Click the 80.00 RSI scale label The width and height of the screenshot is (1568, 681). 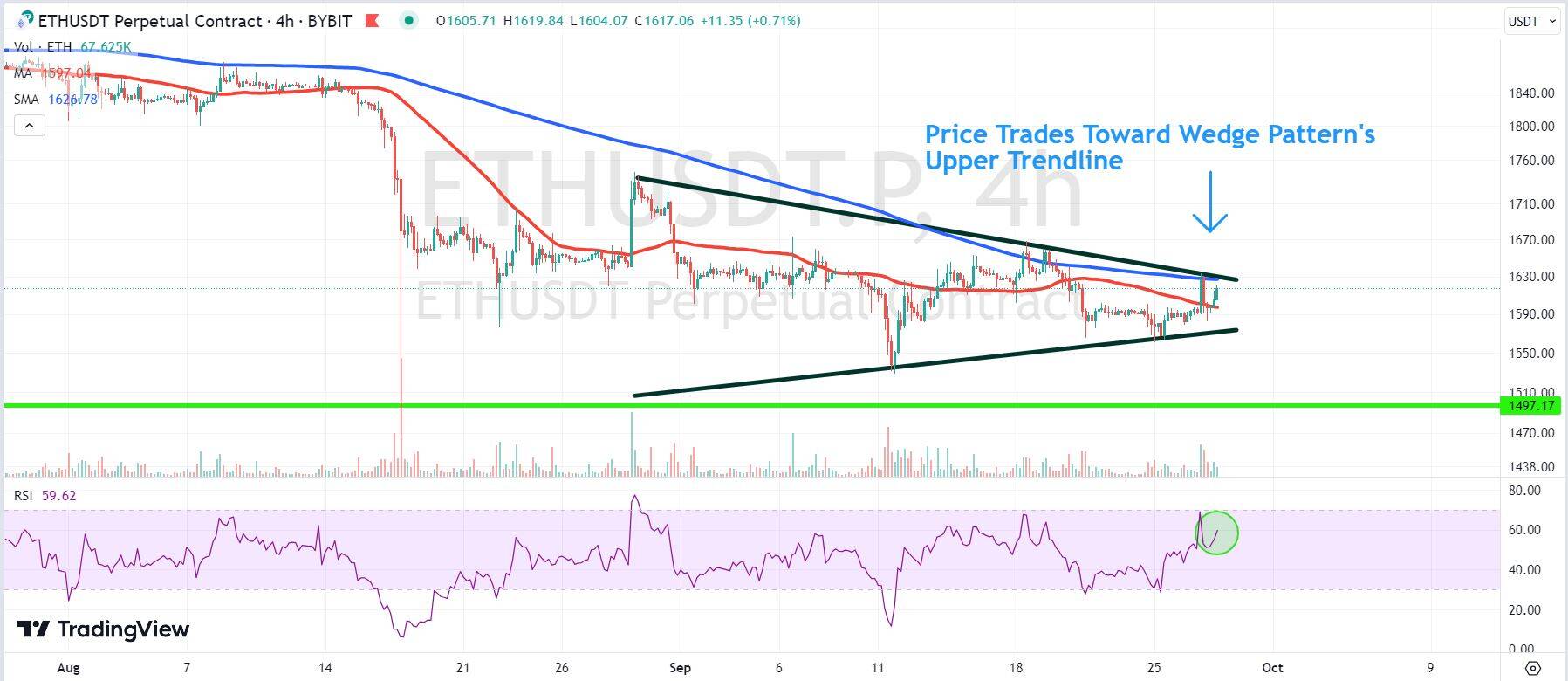(1524, 491)
